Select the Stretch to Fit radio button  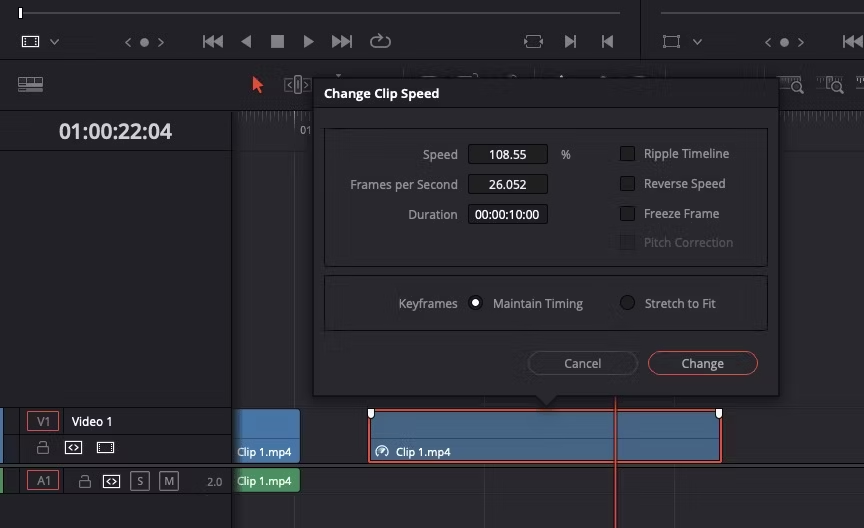627,303
